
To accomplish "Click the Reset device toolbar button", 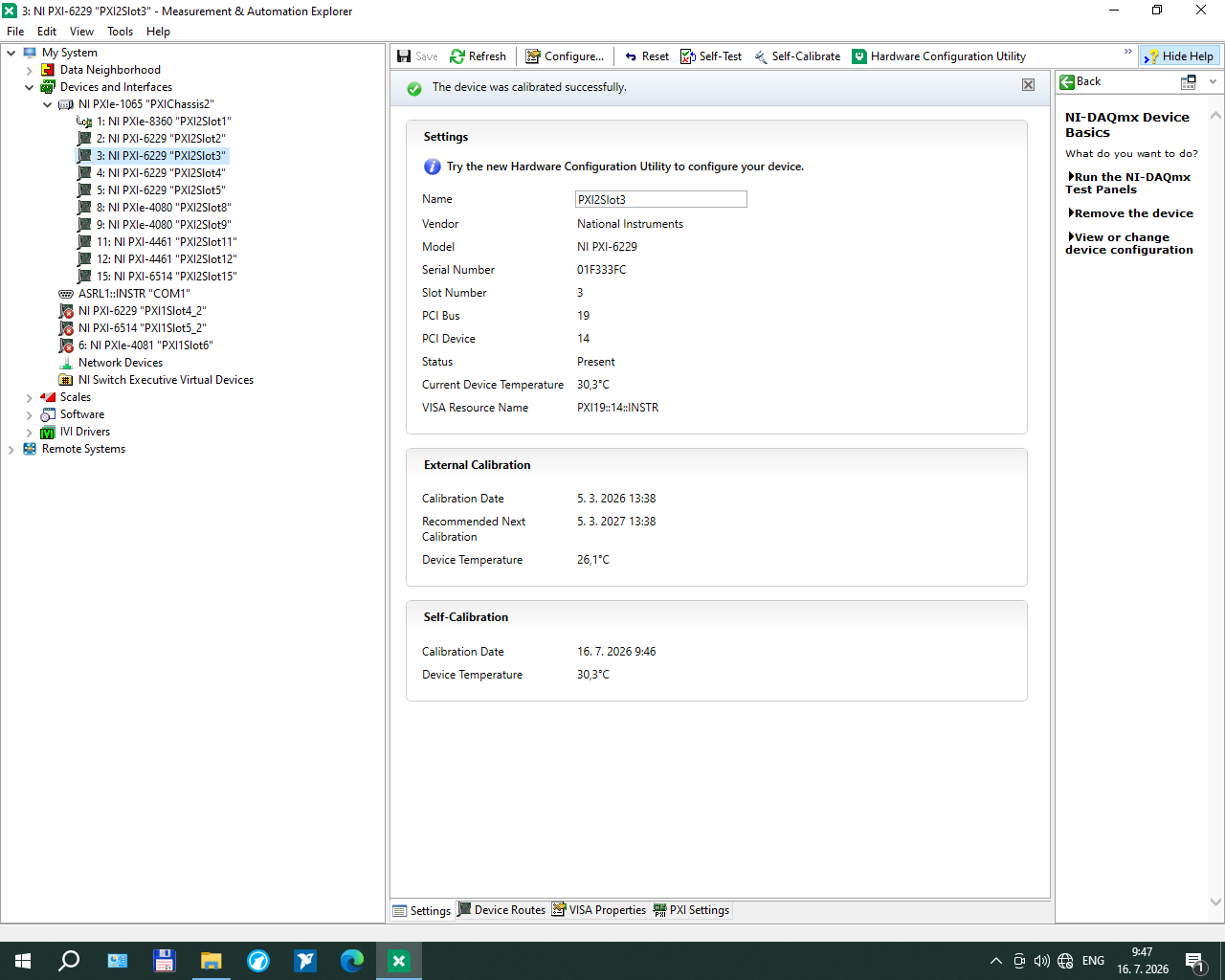I will 647,56.
